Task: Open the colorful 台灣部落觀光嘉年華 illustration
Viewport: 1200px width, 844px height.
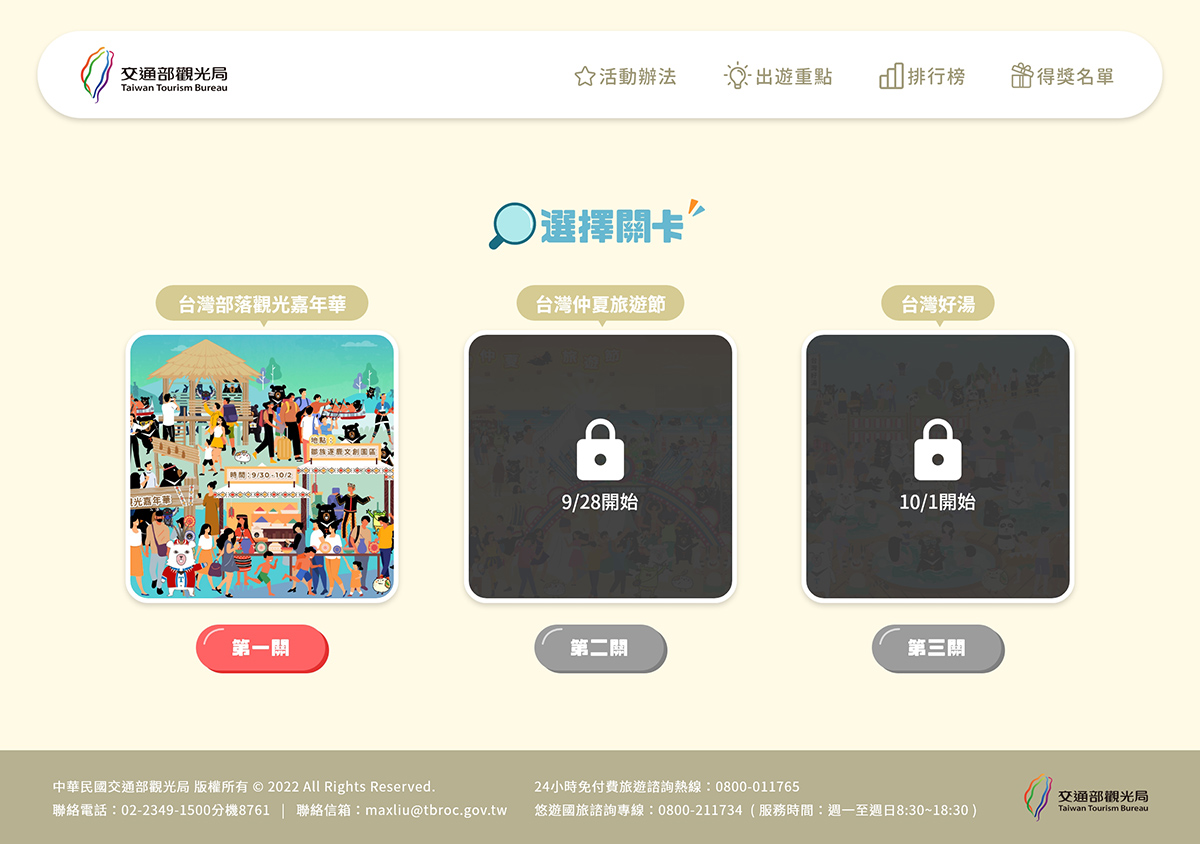Action: coord(262,467)
